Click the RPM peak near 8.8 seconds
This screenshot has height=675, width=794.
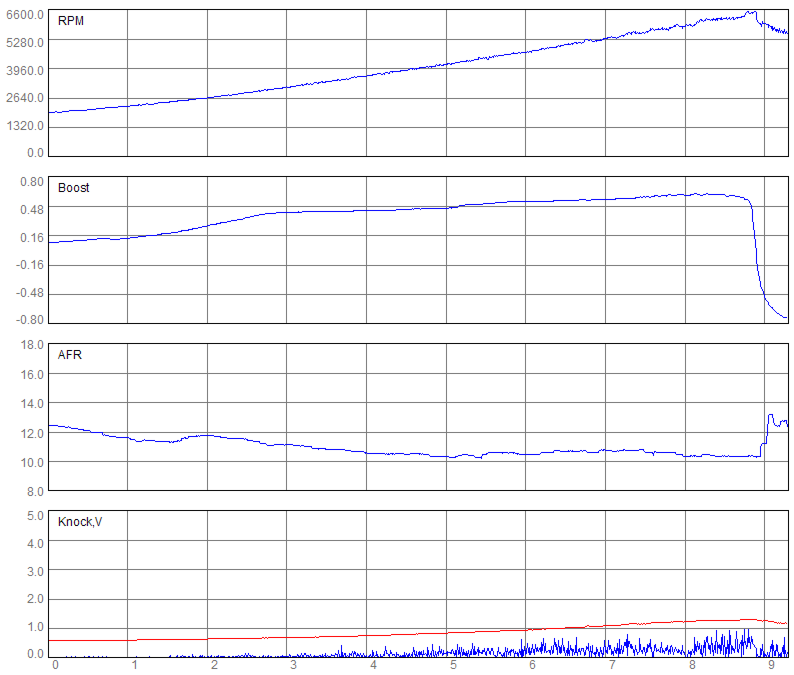pos(751,13)
